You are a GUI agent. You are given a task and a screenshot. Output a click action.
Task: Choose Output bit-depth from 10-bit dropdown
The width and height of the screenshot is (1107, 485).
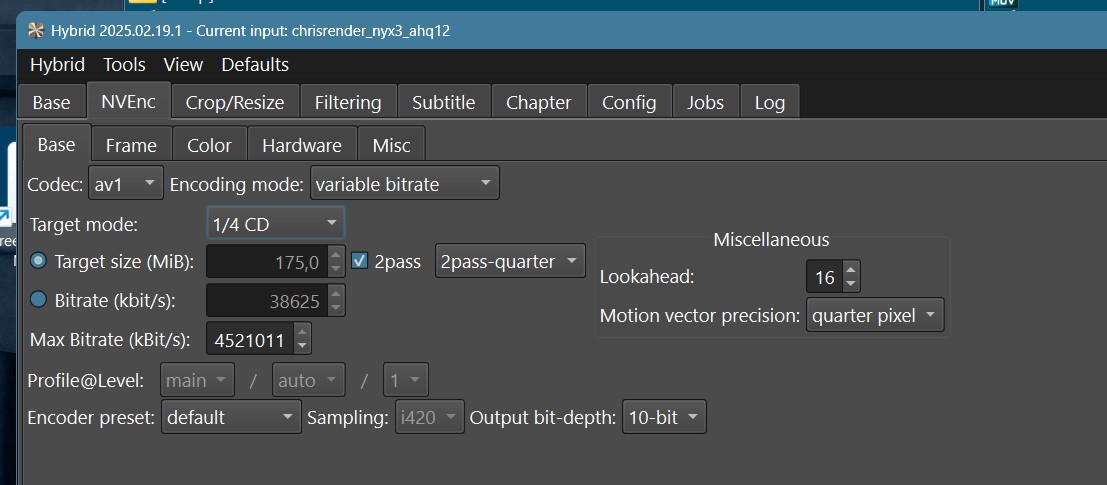[x=664, y=417]
